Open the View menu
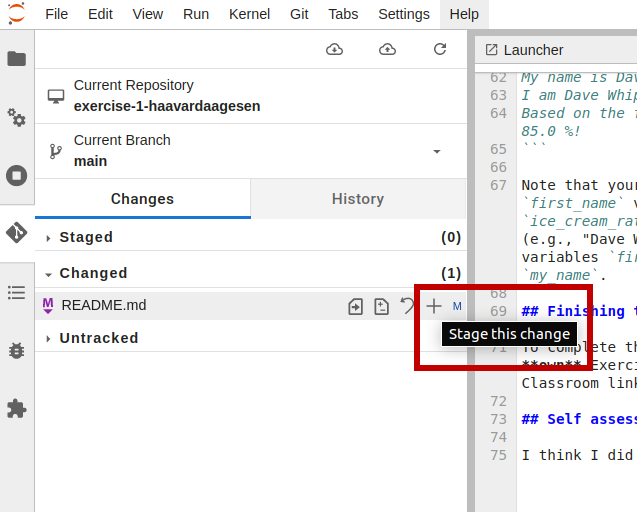 click(x=147, y=14)
